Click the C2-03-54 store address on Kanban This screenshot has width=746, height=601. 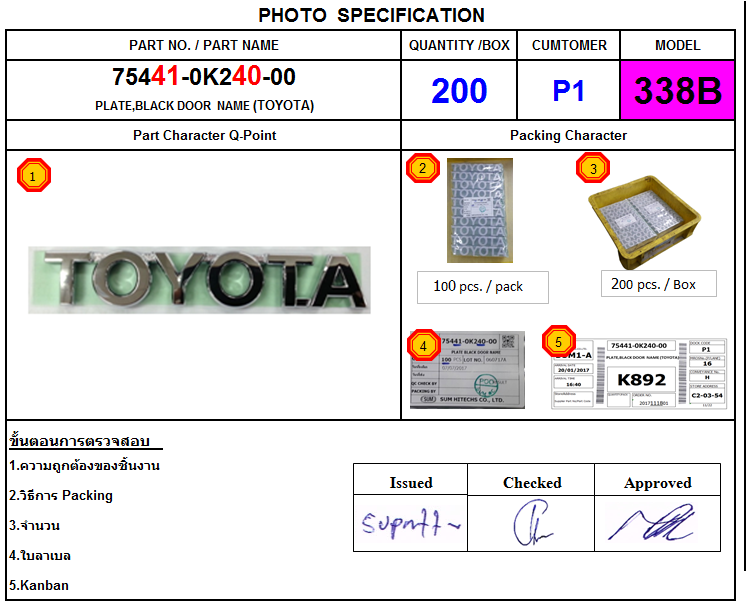pyautogui.click(x=707, y=395)
